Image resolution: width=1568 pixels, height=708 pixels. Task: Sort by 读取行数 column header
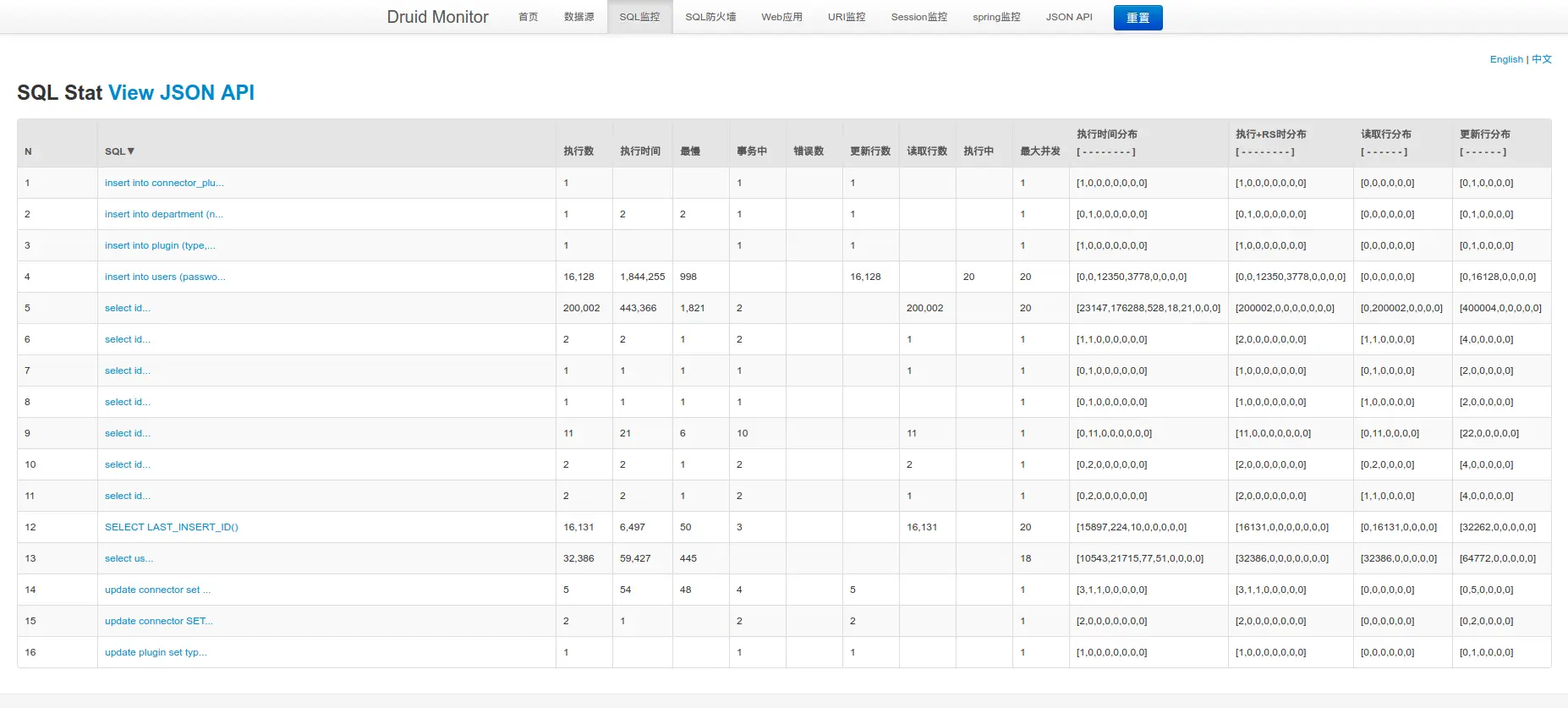pos(927,151)
